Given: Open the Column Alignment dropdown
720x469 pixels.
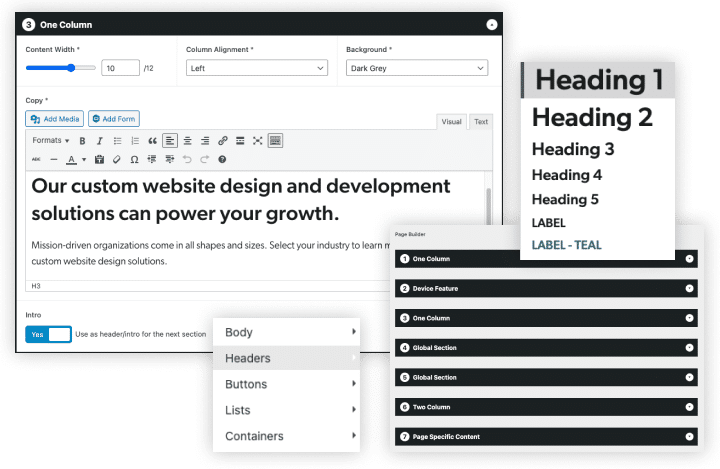Looking at the screenshot, I should coord(257,68).
